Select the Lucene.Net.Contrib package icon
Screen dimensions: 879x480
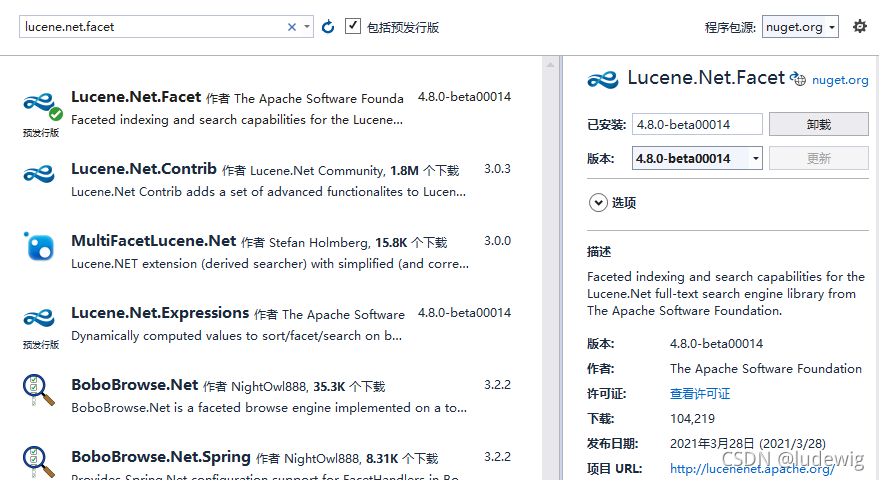pos(39,174)
